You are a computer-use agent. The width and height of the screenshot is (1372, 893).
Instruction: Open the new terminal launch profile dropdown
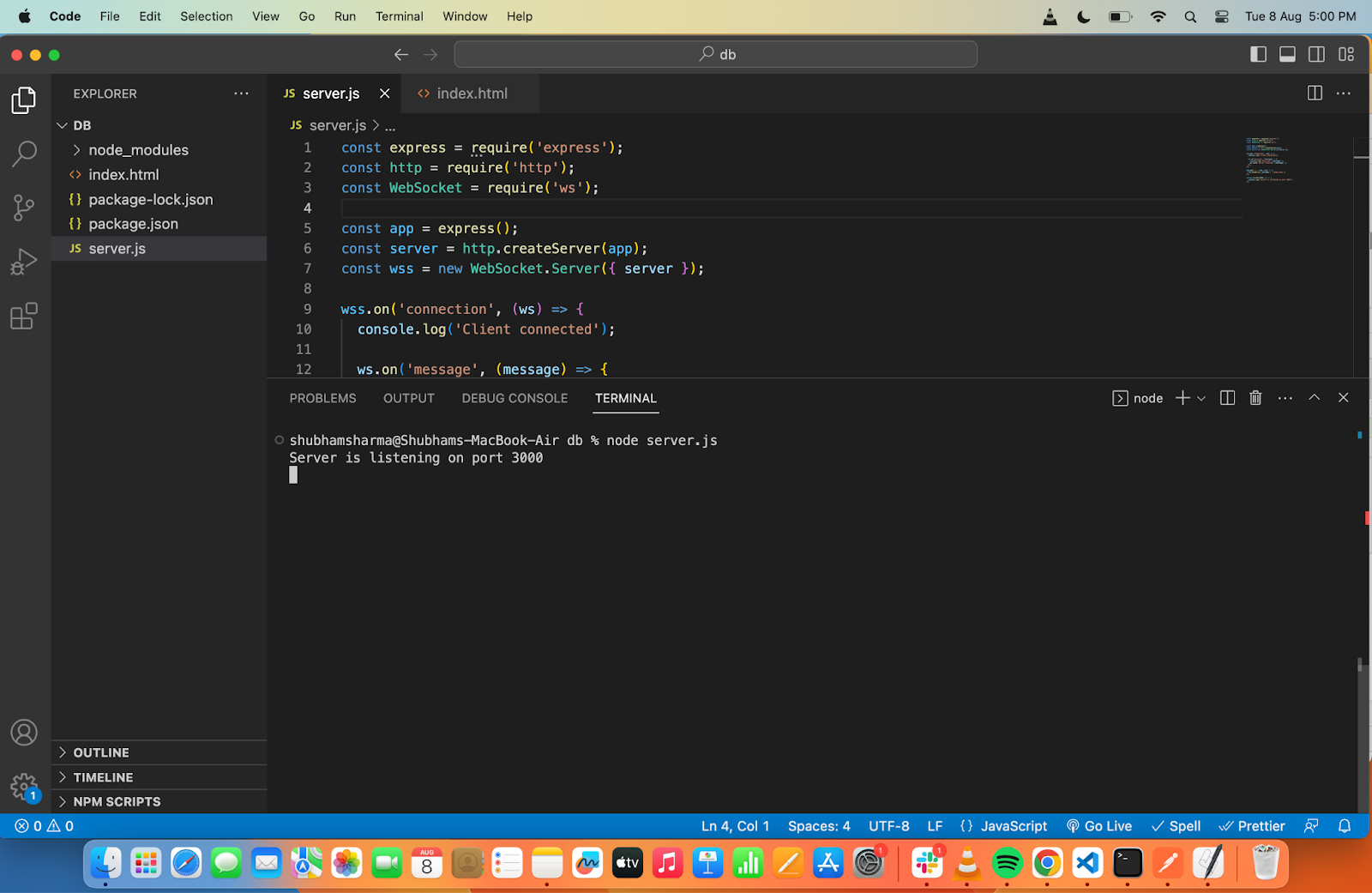pyautogui.click(x=1201, y=398)
